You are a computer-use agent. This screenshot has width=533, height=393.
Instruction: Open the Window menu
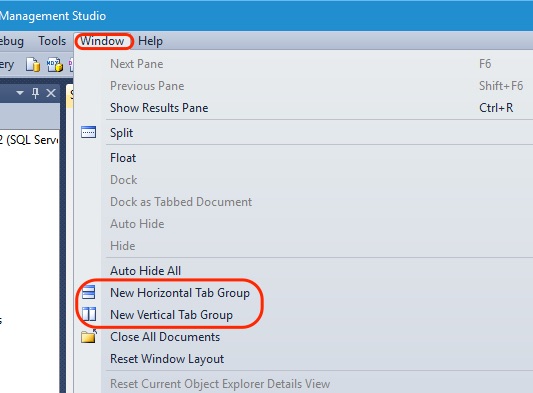tap(102, 41)
